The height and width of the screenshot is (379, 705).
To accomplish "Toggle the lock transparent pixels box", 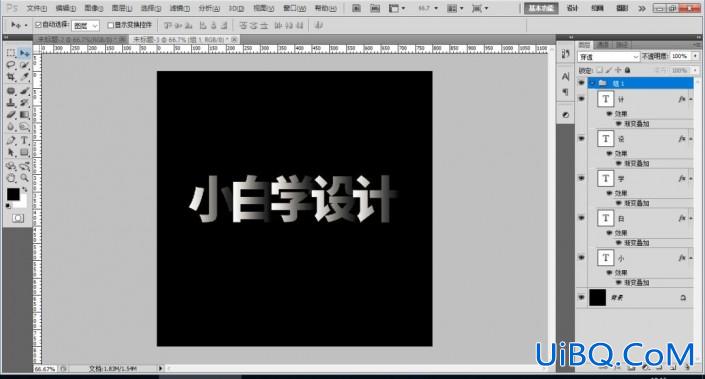I will (599, 70).
